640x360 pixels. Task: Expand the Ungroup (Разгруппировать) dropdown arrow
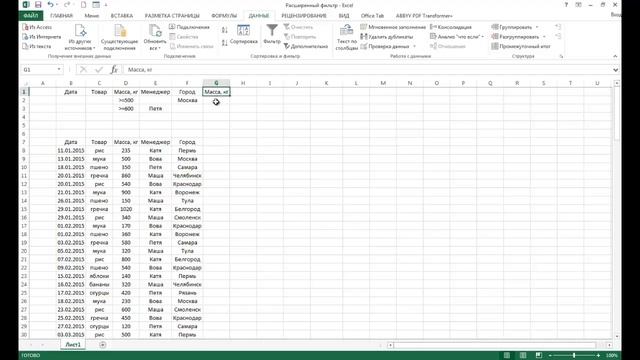pos(544,37)
